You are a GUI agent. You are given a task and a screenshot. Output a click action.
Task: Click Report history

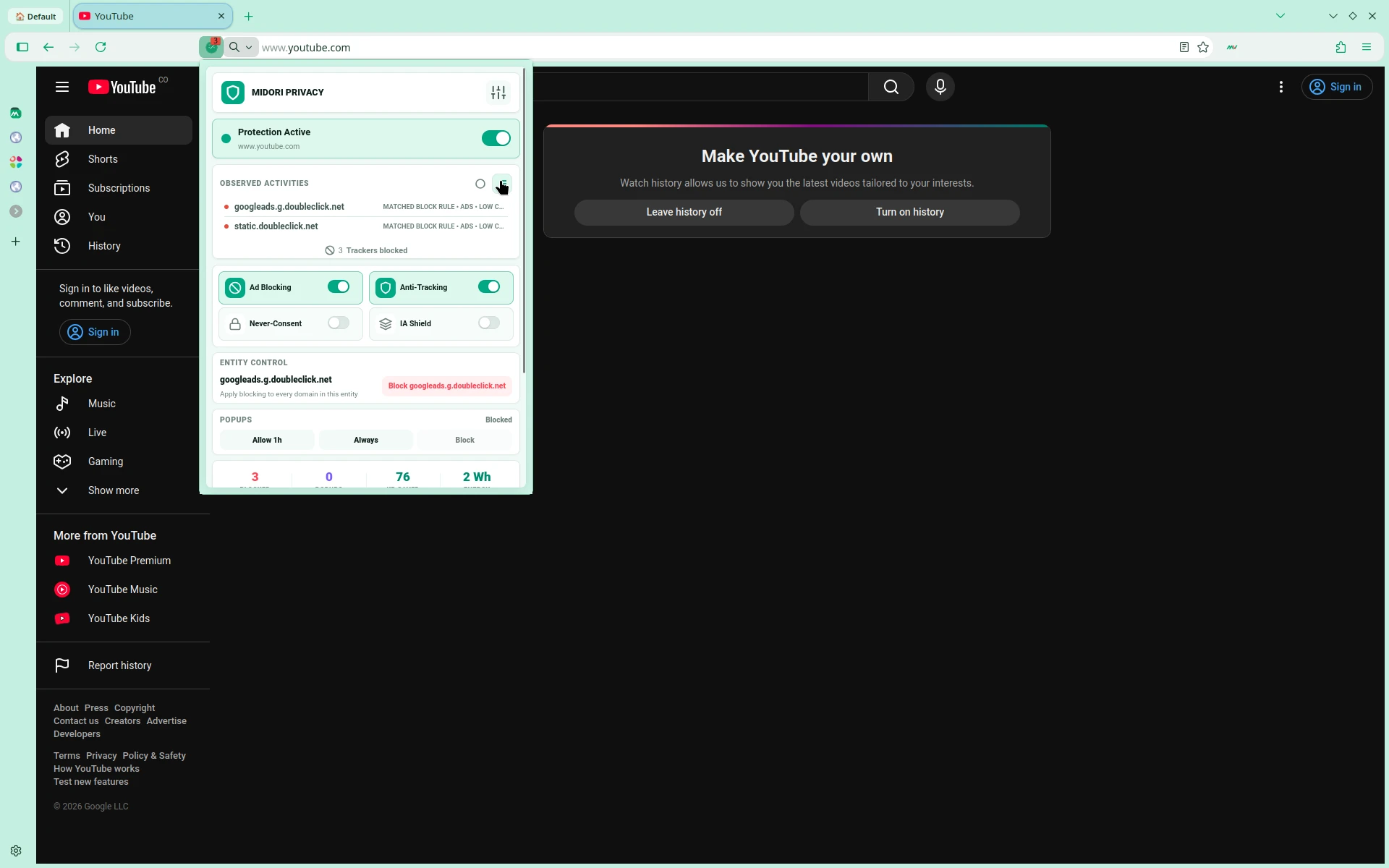point(119,665)
